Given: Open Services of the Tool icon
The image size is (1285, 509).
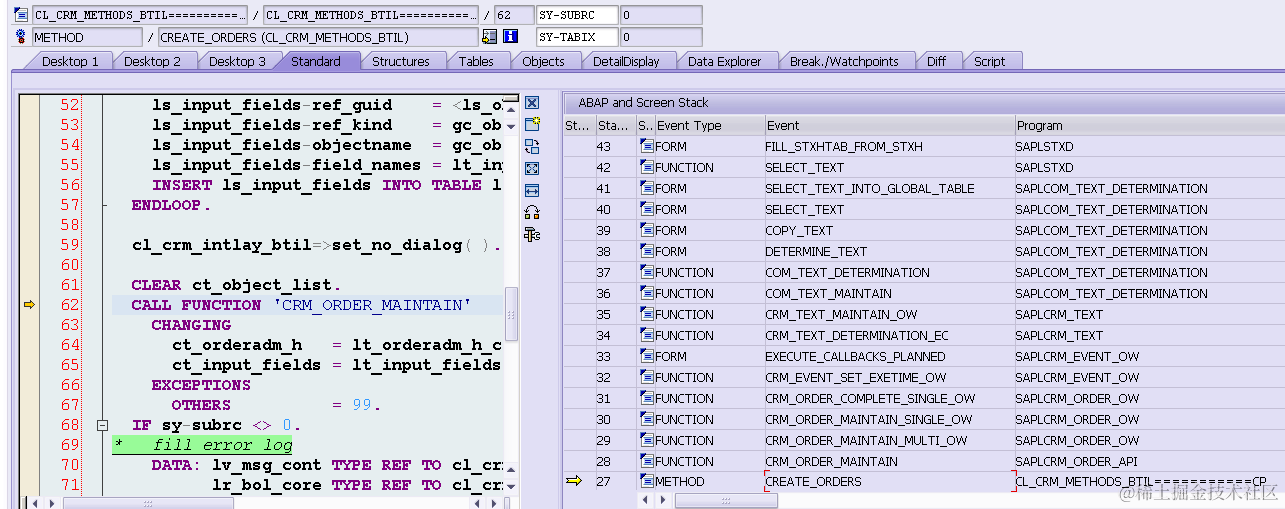Looking at the screenshot, I should pos(532,212).
